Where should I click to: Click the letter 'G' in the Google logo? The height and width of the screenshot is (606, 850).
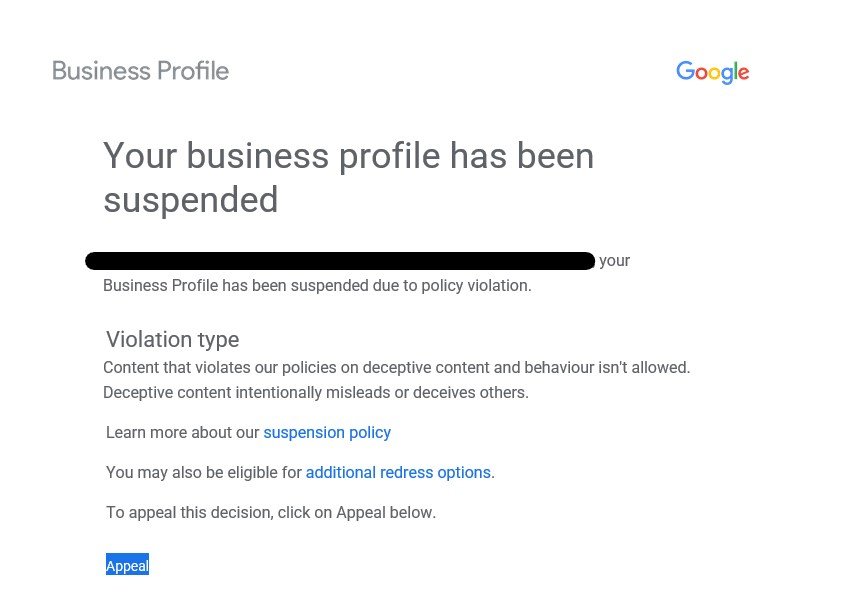[x=685, y=70]
